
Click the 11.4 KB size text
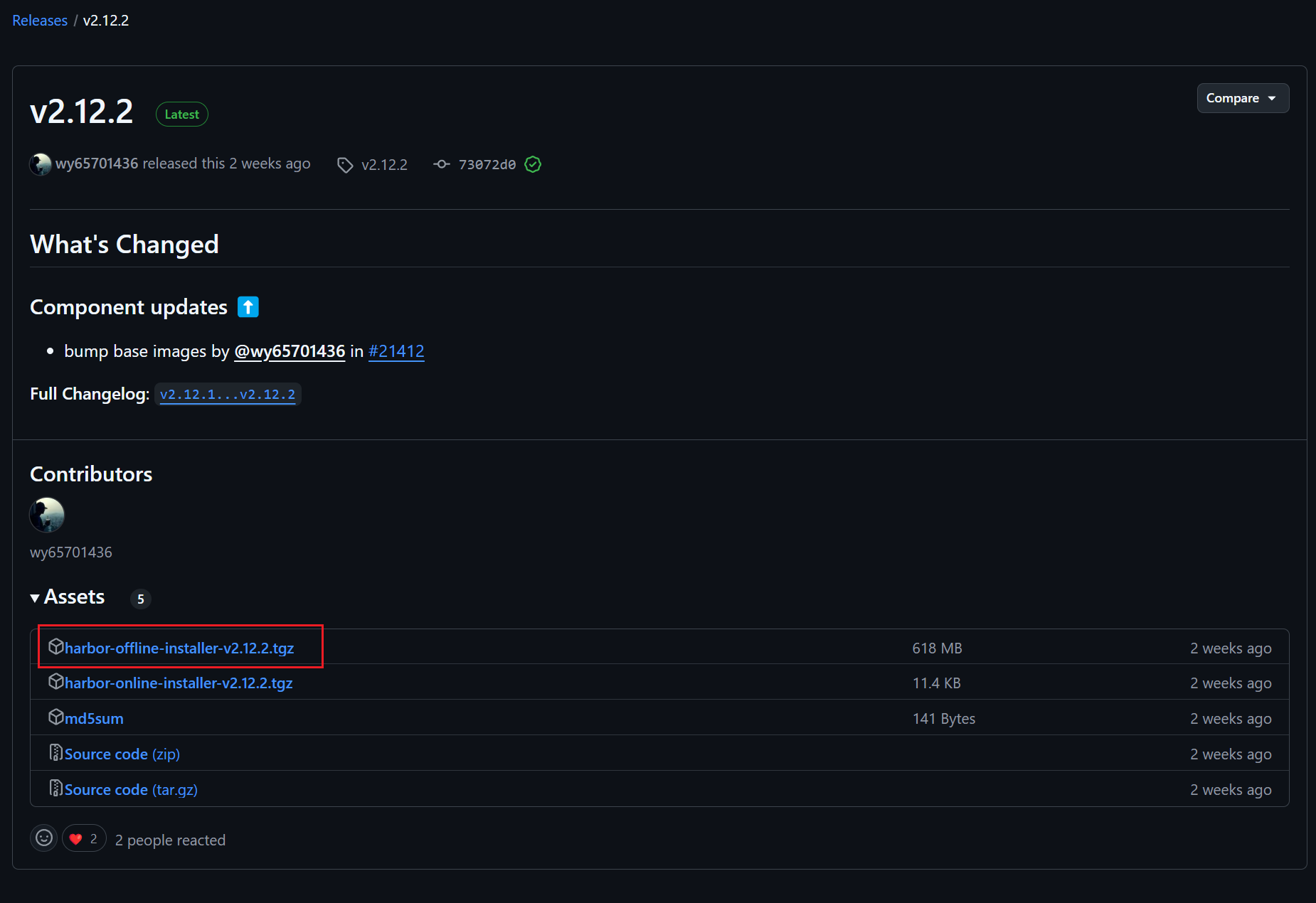click(x=936, y=683)
